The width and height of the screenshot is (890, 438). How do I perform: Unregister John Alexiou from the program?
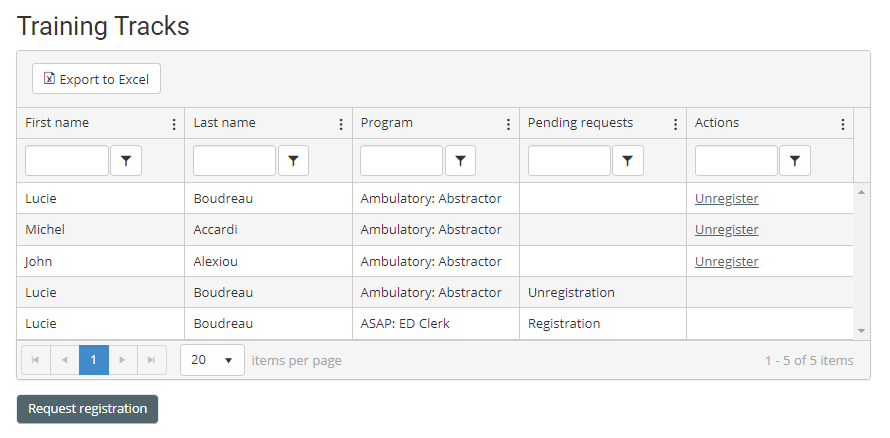click(x=727, y=261)
